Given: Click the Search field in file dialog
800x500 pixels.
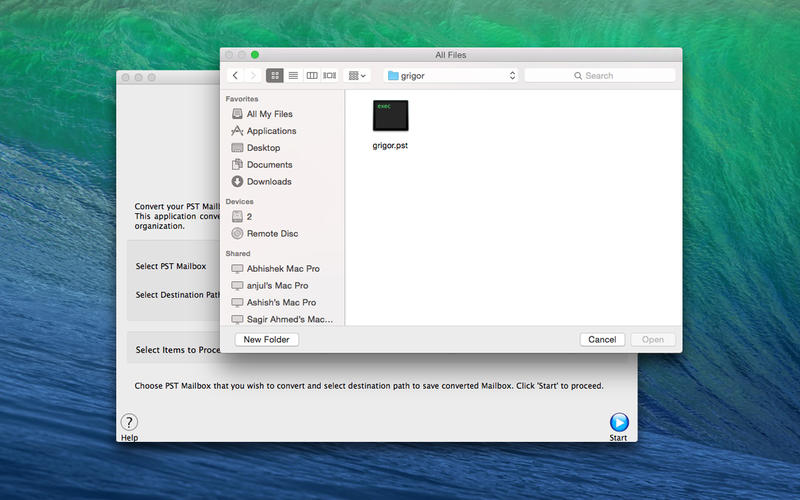Looking at the screenshot, I should click(x=600, y=76).
